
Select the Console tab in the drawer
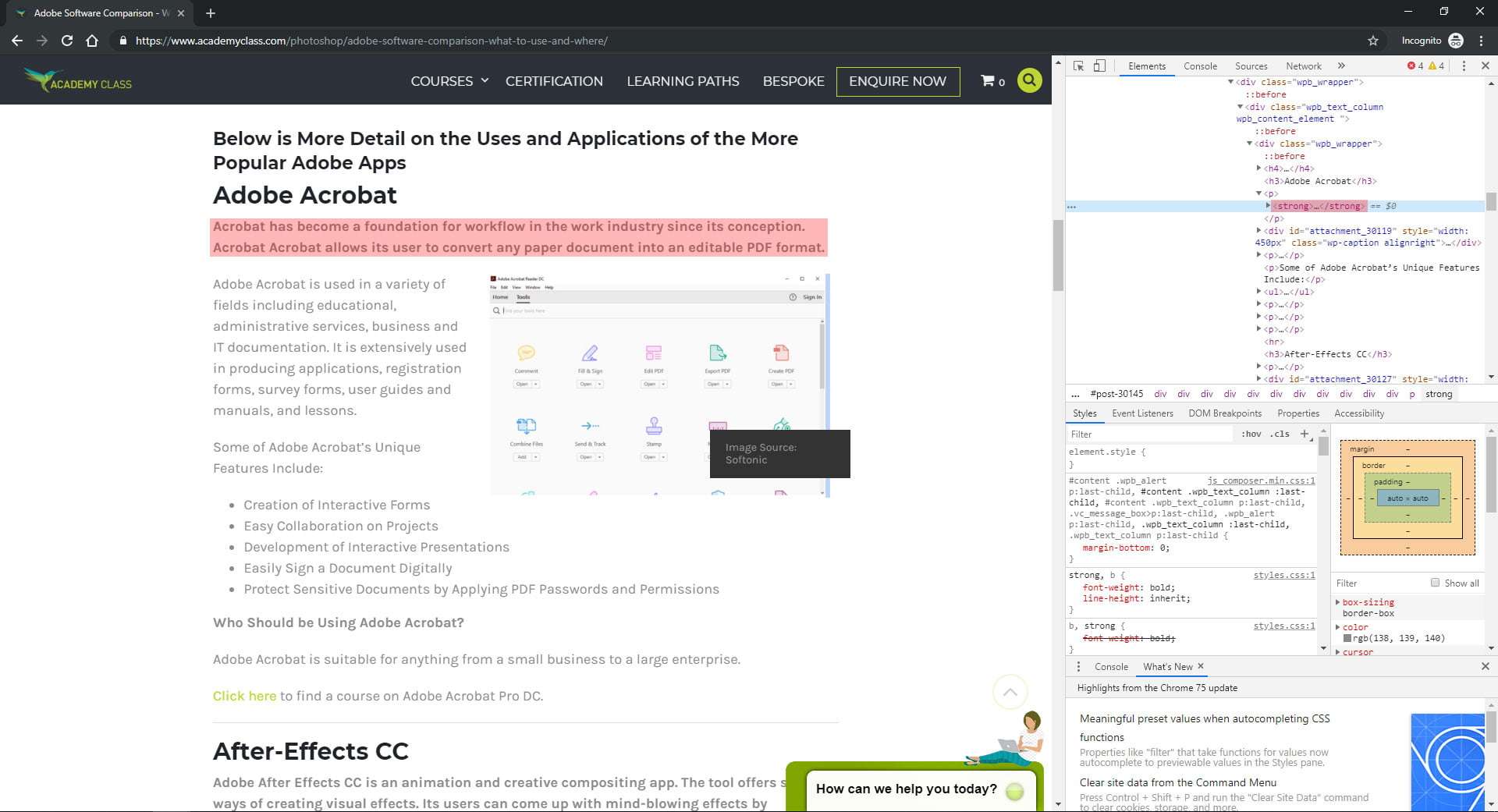pos(1111,667)
